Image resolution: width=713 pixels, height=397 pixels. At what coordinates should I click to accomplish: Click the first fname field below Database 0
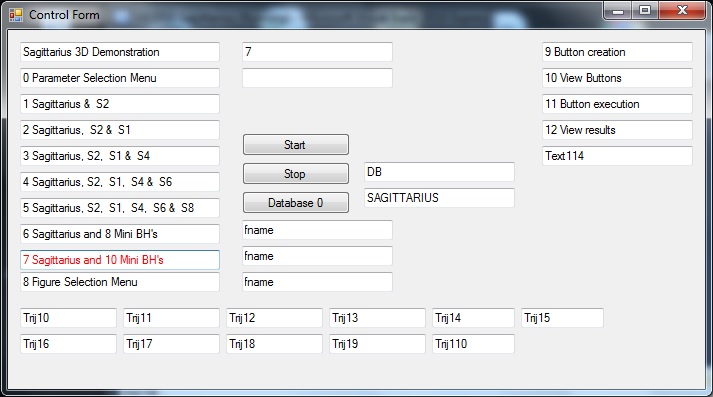point(317,230)
